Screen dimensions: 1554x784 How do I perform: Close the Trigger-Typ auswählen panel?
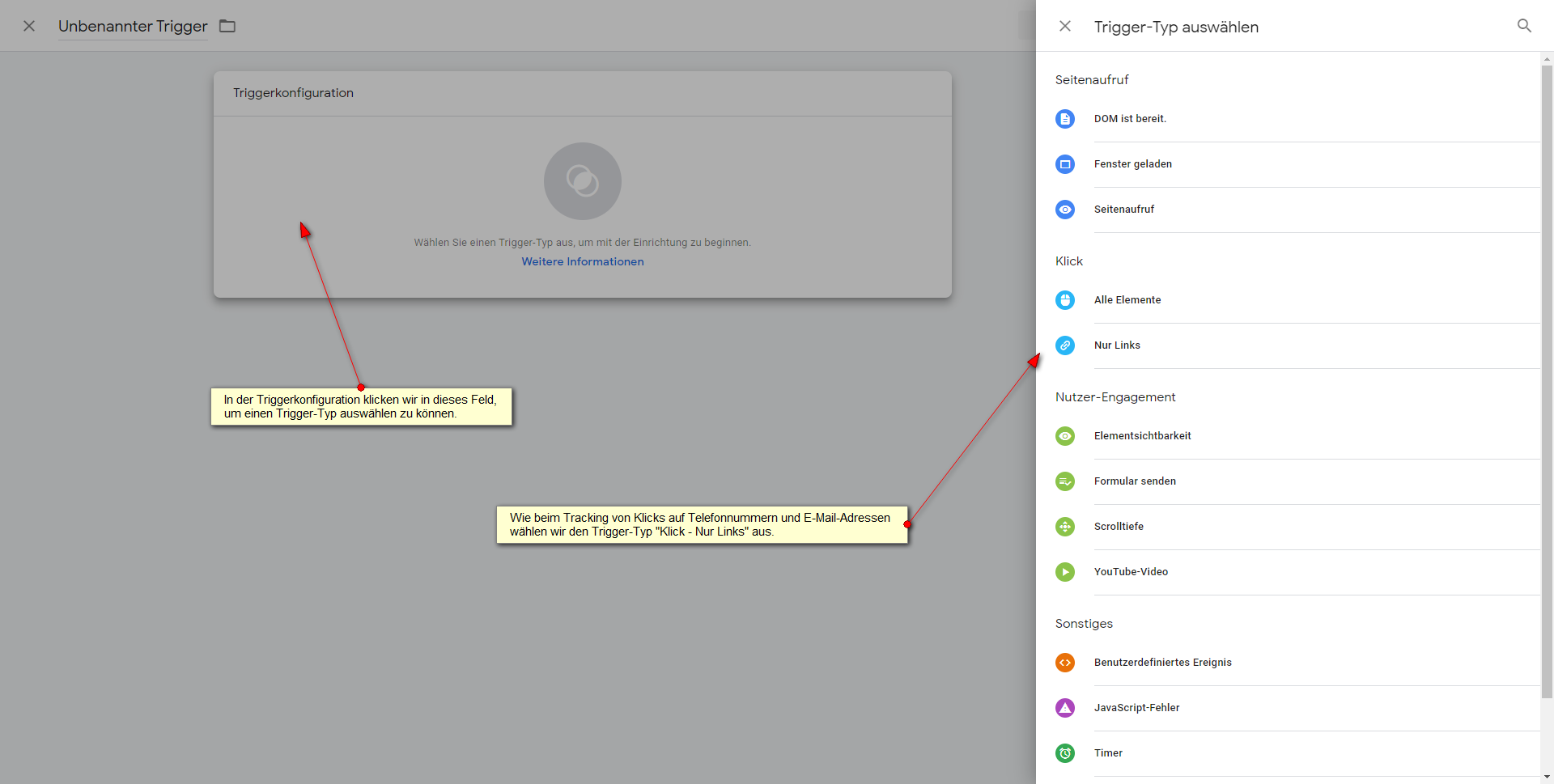[1065, 26]
